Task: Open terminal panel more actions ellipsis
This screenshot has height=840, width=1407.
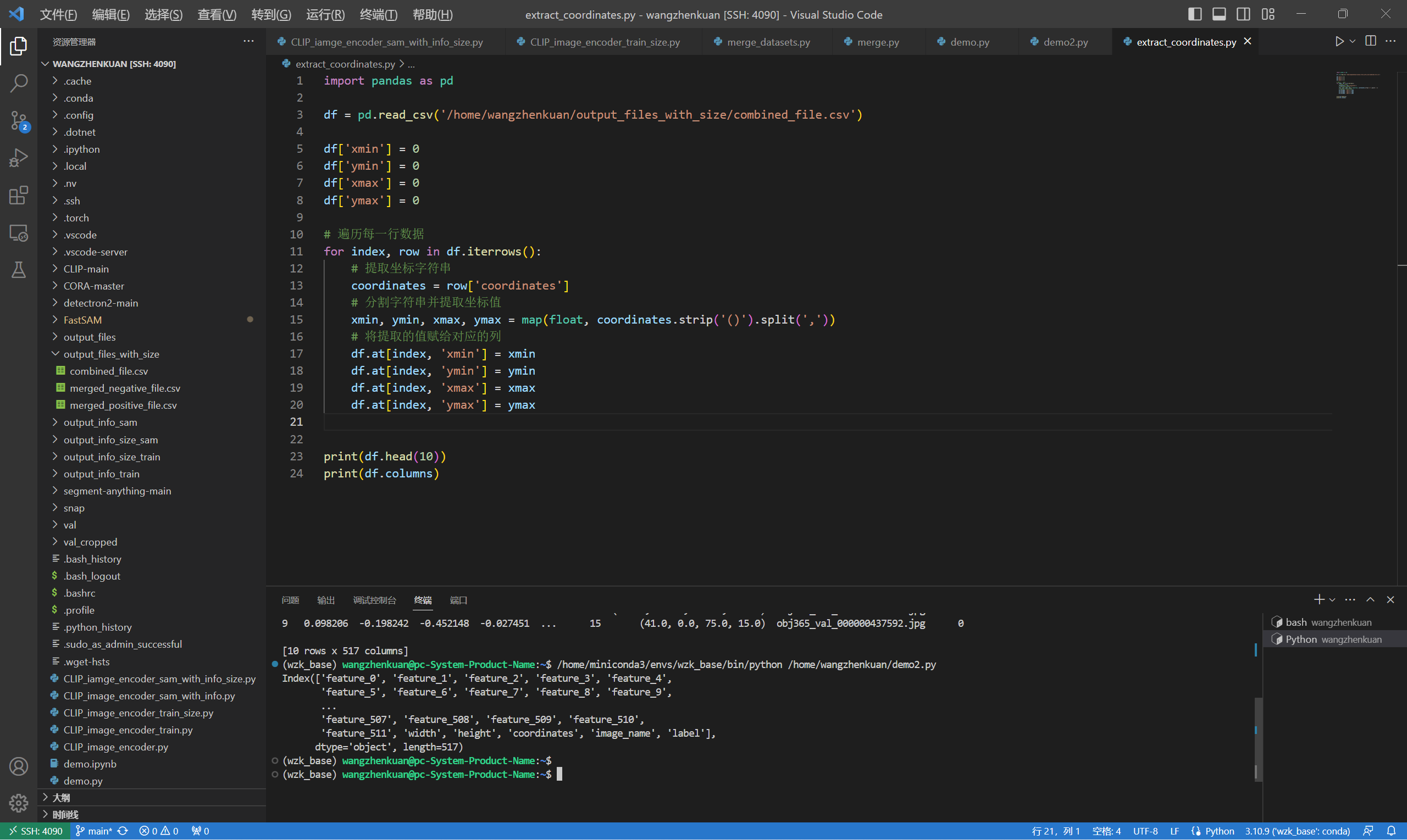Action: [x=1350, y=599]
